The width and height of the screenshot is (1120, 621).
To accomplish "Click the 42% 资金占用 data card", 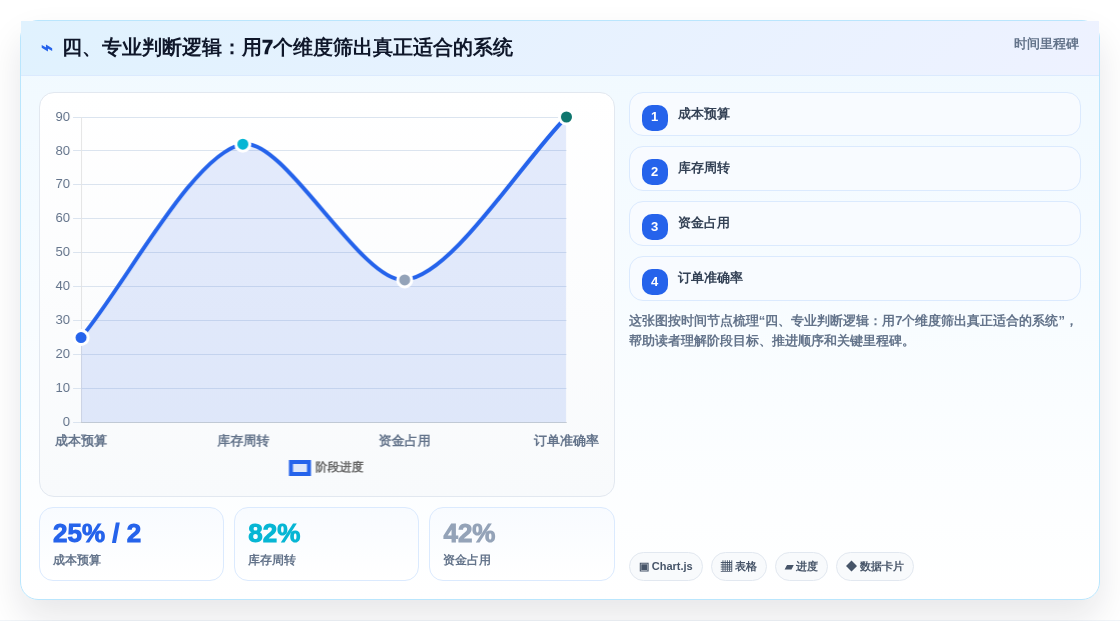I will [x=521, y=544].
